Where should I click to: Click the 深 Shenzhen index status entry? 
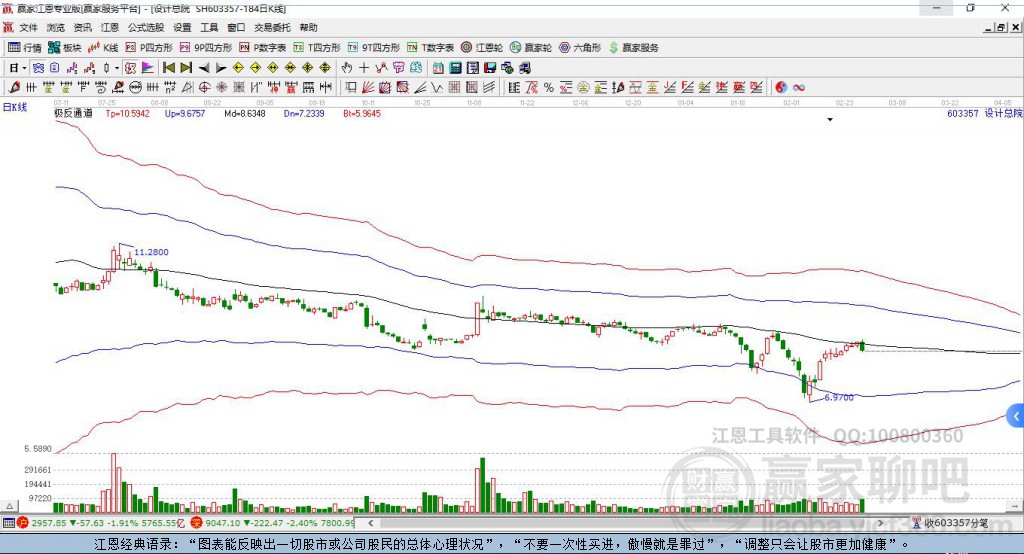coord(272,523)
